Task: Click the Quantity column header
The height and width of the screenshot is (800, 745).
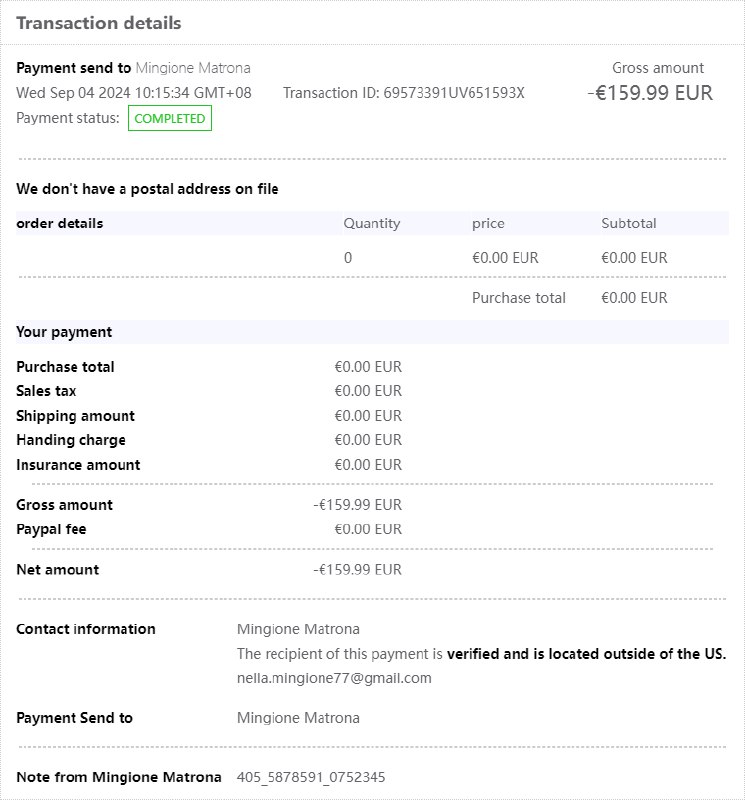Action: coord(371,223)
